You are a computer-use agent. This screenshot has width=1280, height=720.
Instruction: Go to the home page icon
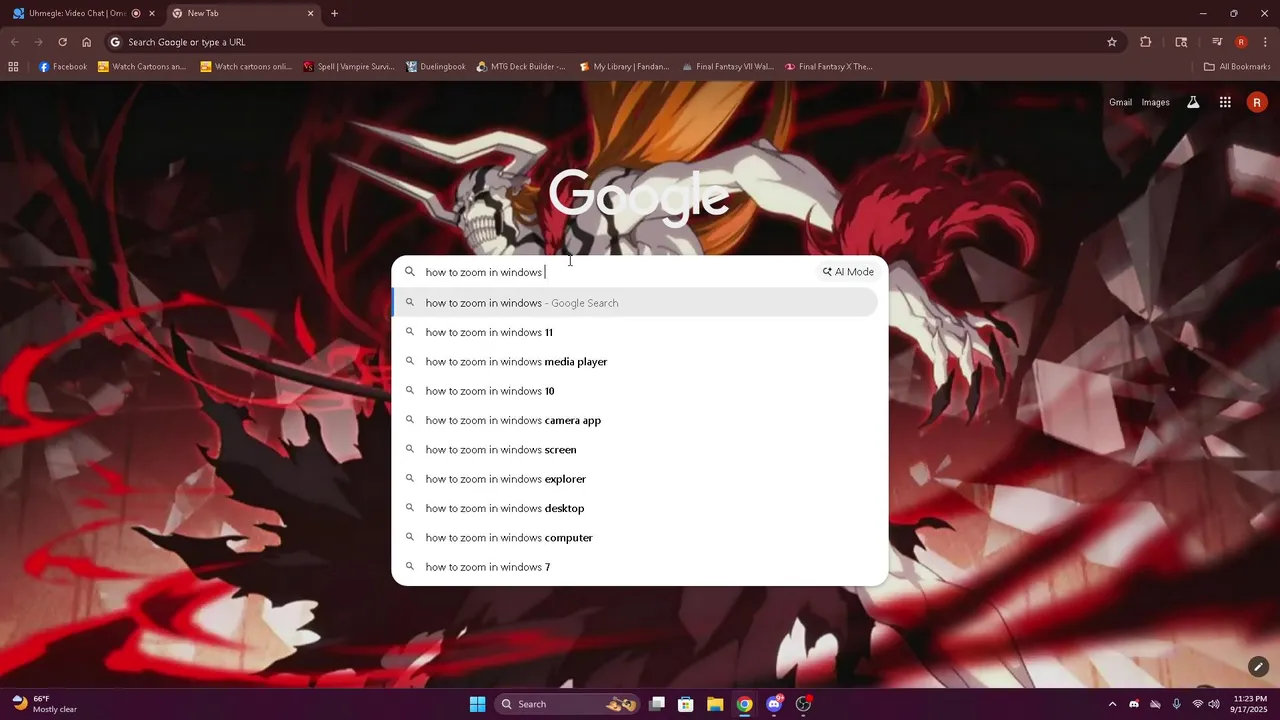pyautogui.click(x=87, y=42)
